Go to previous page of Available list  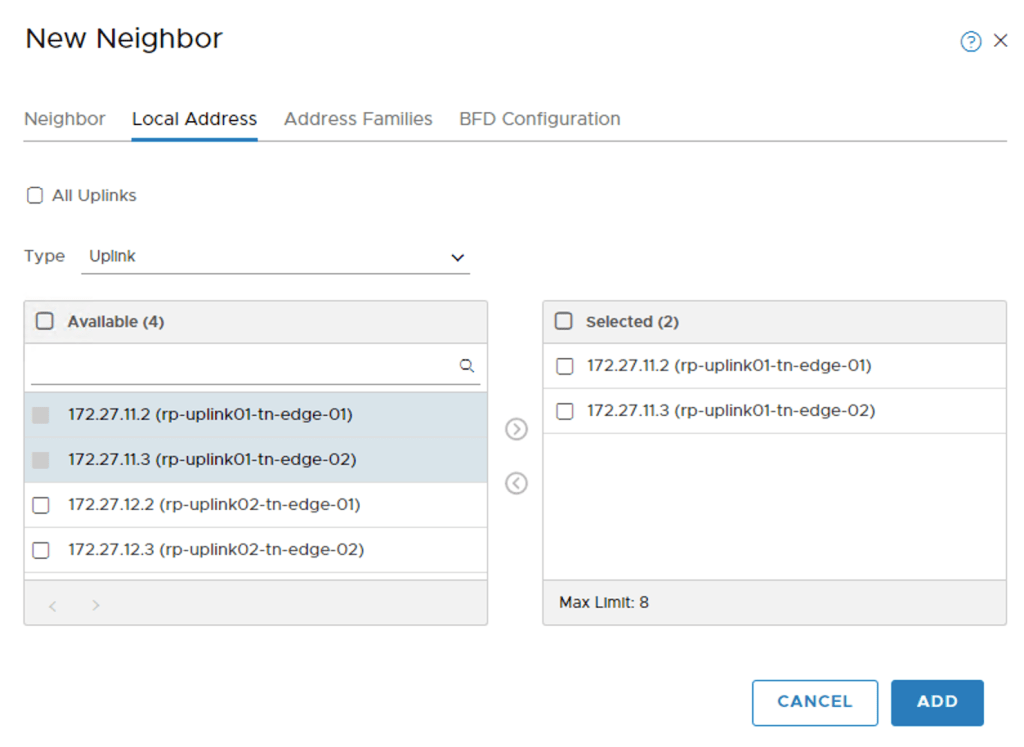coord(53,605)
